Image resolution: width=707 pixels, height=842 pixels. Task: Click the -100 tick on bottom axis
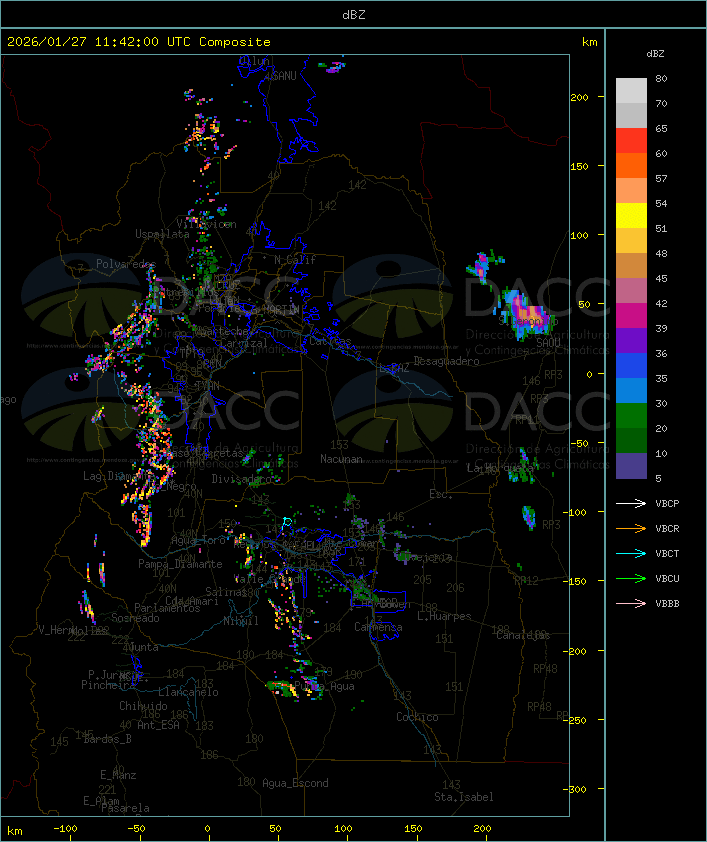coord(65,829)
